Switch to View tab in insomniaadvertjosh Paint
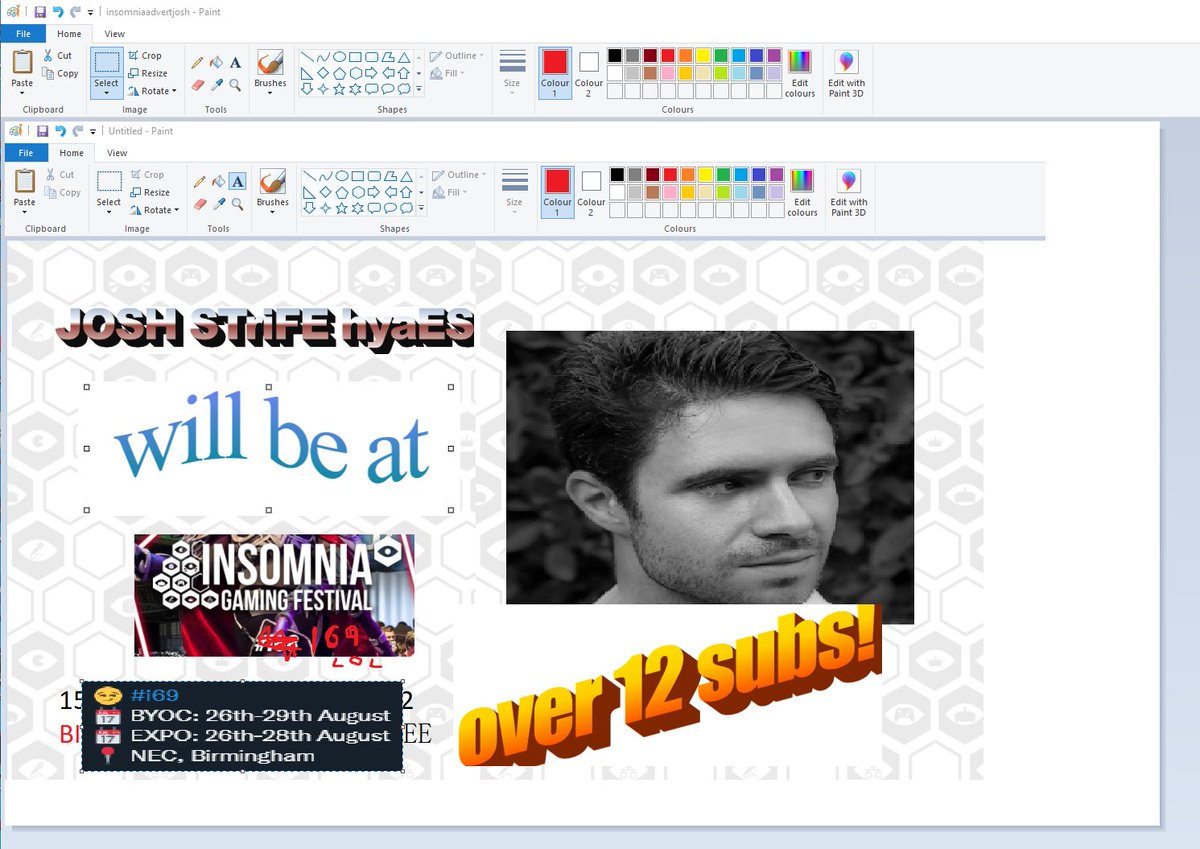The height and width of the screenshot is (849, 1200). [x=115, y=34]
